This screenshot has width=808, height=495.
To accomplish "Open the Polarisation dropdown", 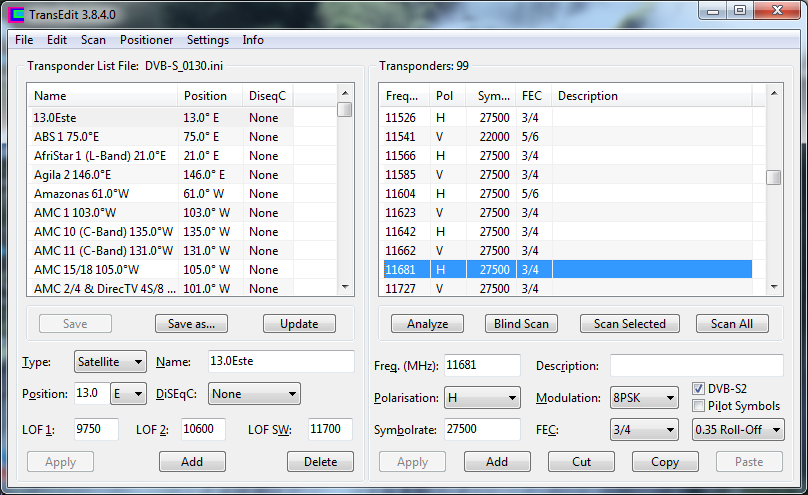I will (x=482, y=398).
